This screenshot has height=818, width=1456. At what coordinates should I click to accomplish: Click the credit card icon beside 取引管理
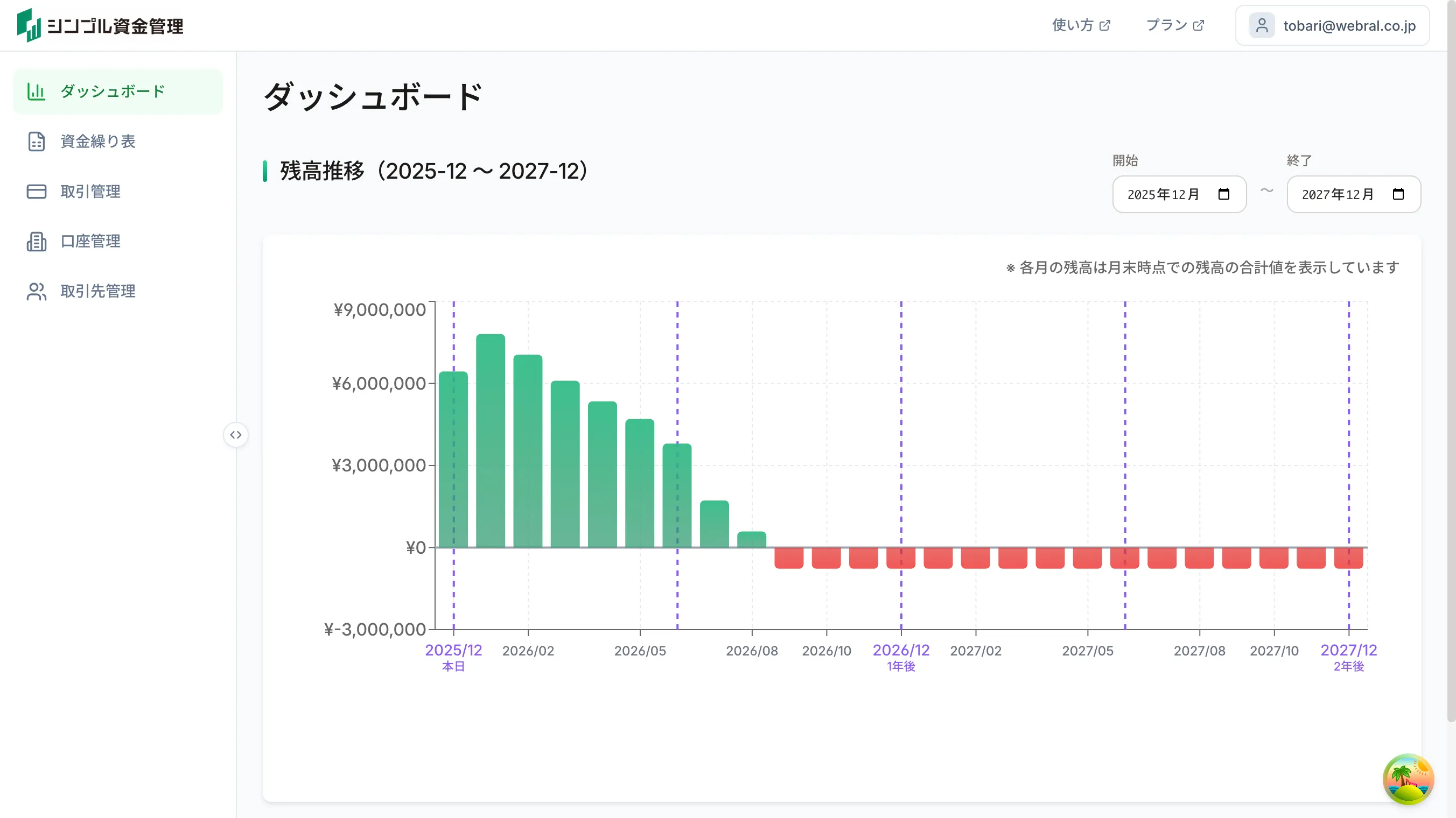coord(36,192)
